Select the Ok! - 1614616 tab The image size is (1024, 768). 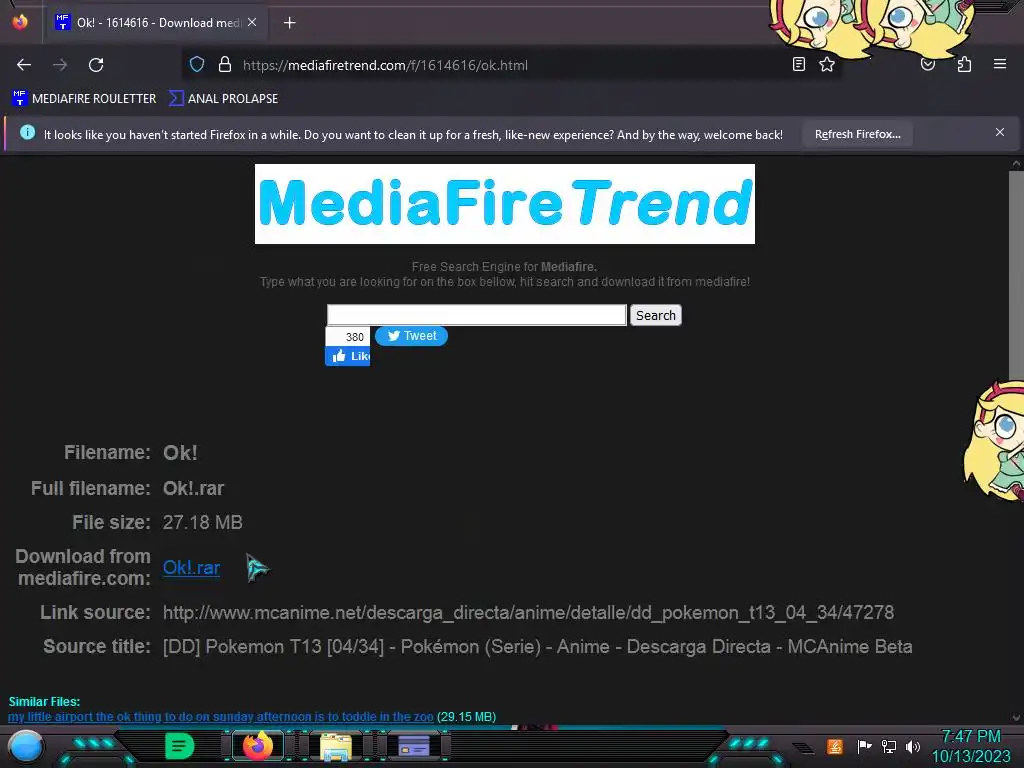tap(157, 23)
